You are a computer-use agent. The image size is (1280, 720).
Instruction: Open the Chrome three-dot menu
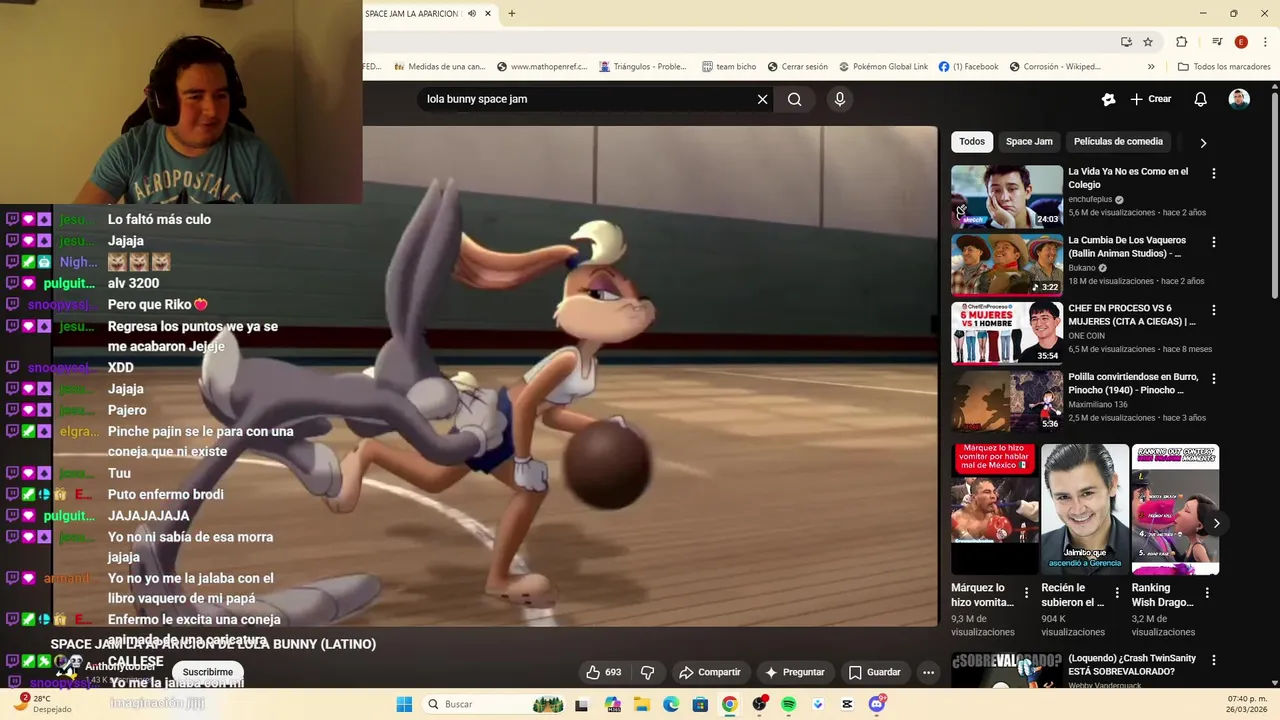[x=1266, y=42]
